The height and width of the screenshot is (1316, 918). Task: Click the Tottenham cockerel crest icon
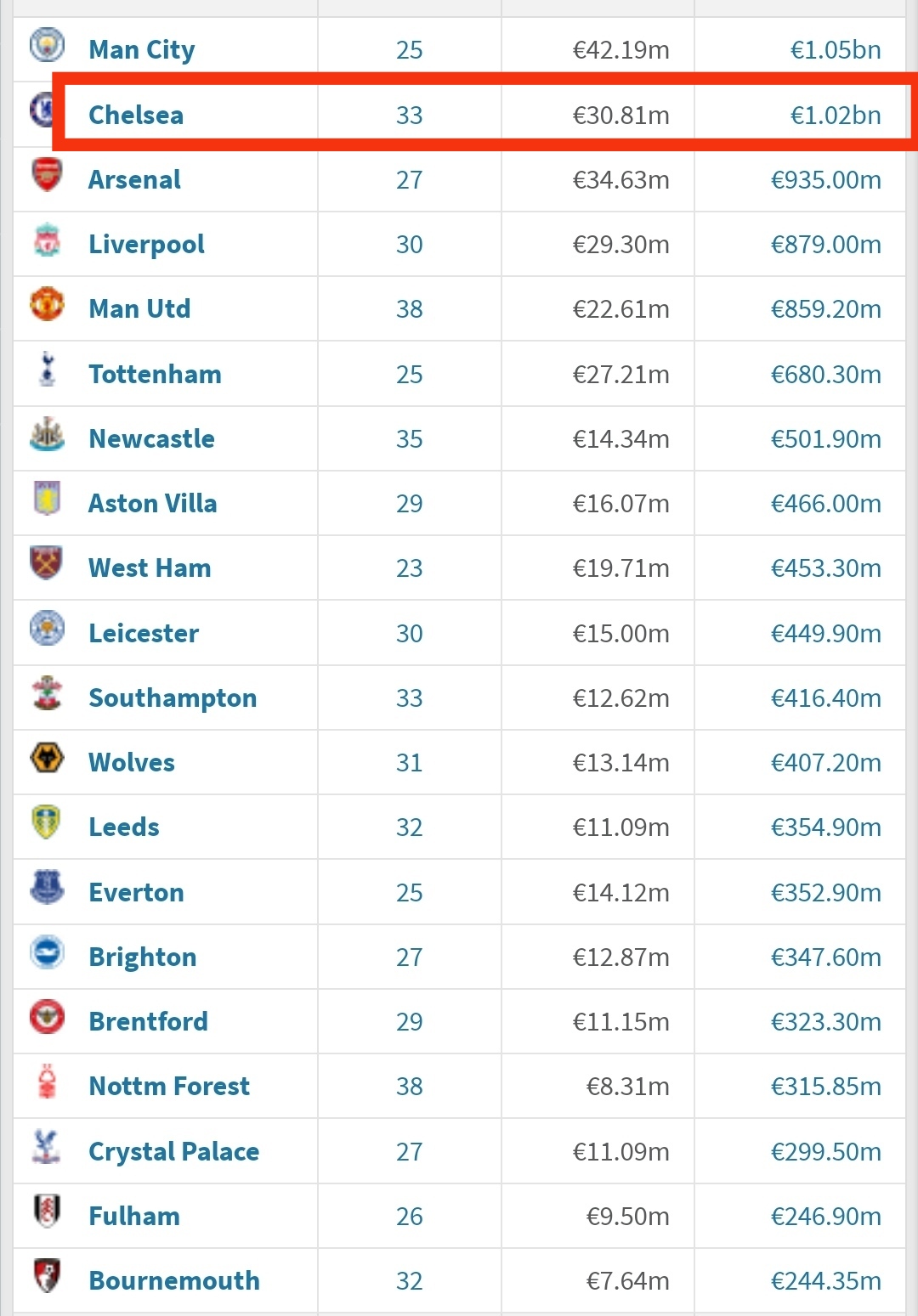pyautogui.click(x=48, y=370)
